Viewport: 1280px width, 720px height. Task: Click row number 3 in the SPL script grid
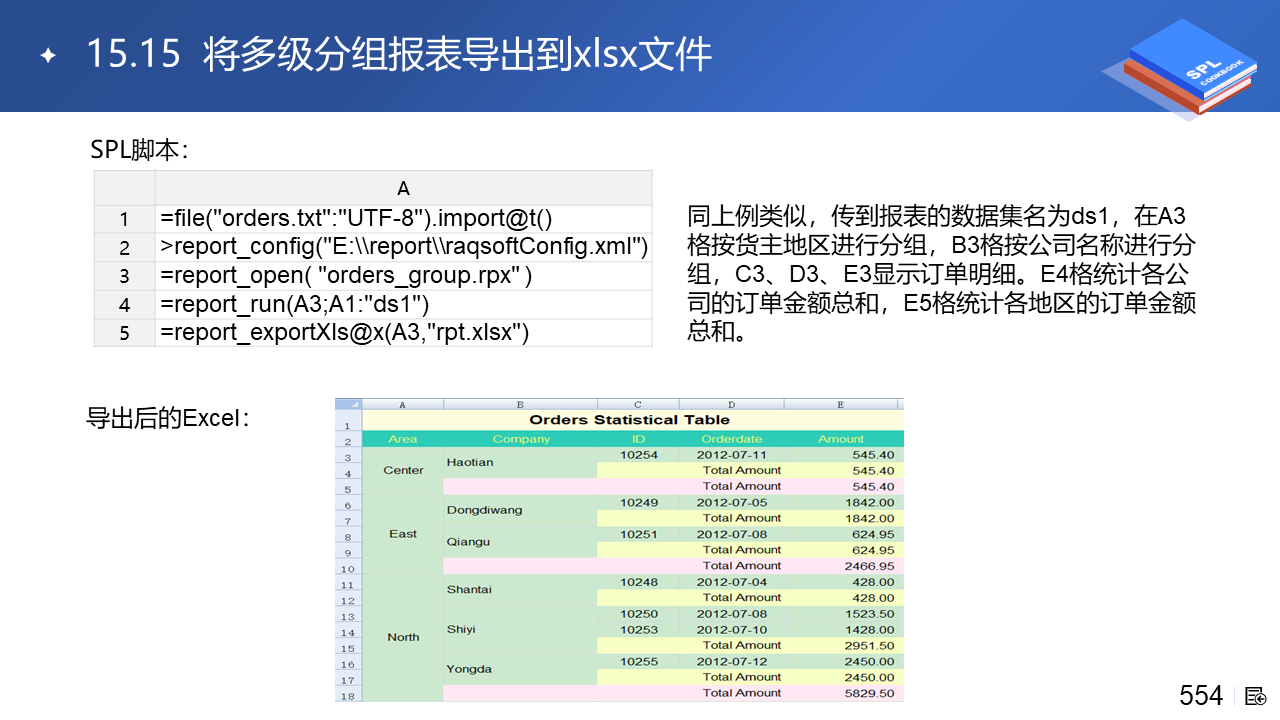[x=125, y=276]
